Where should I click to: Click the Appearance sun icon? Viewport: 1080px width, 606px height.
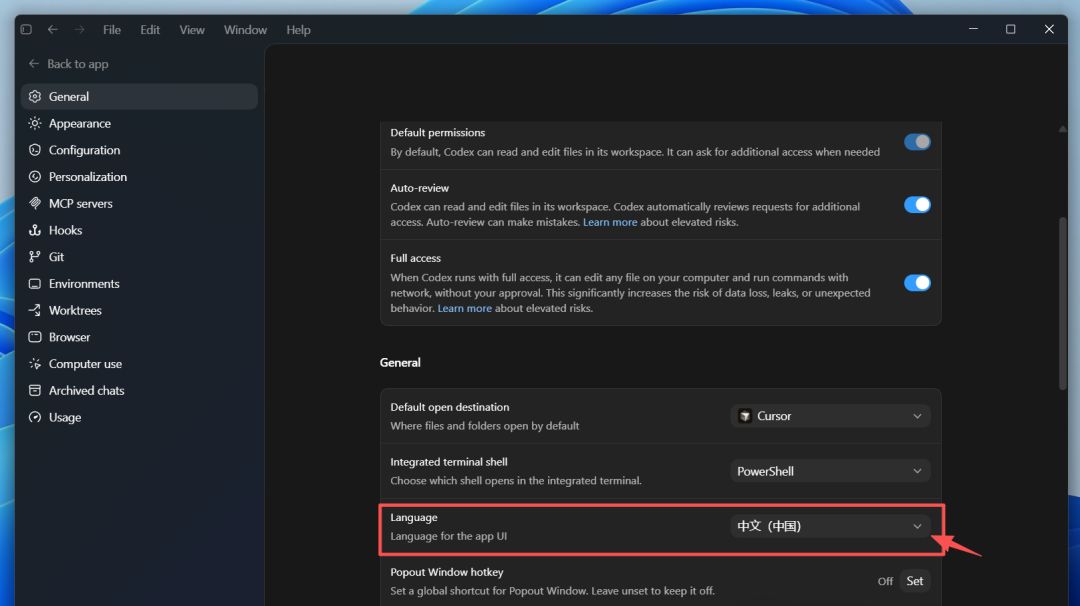[35, 123]
